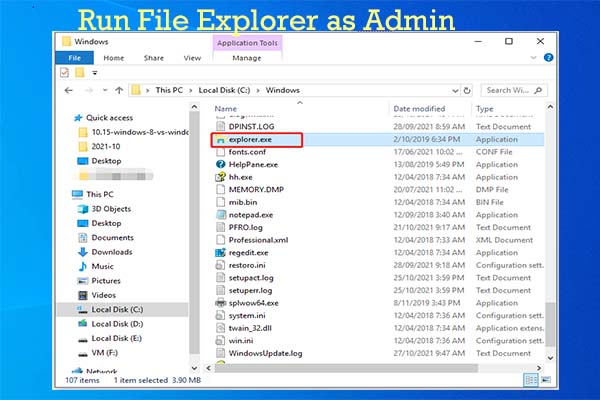
Task: Go back using the Back arrow
Action: 69,90
